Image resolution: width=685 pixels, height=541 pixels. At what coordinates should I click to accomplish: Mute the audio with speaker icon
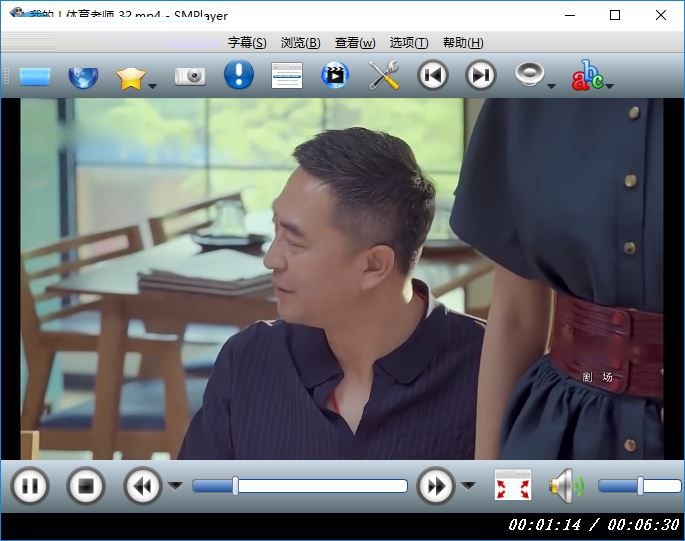coord(565,487)
